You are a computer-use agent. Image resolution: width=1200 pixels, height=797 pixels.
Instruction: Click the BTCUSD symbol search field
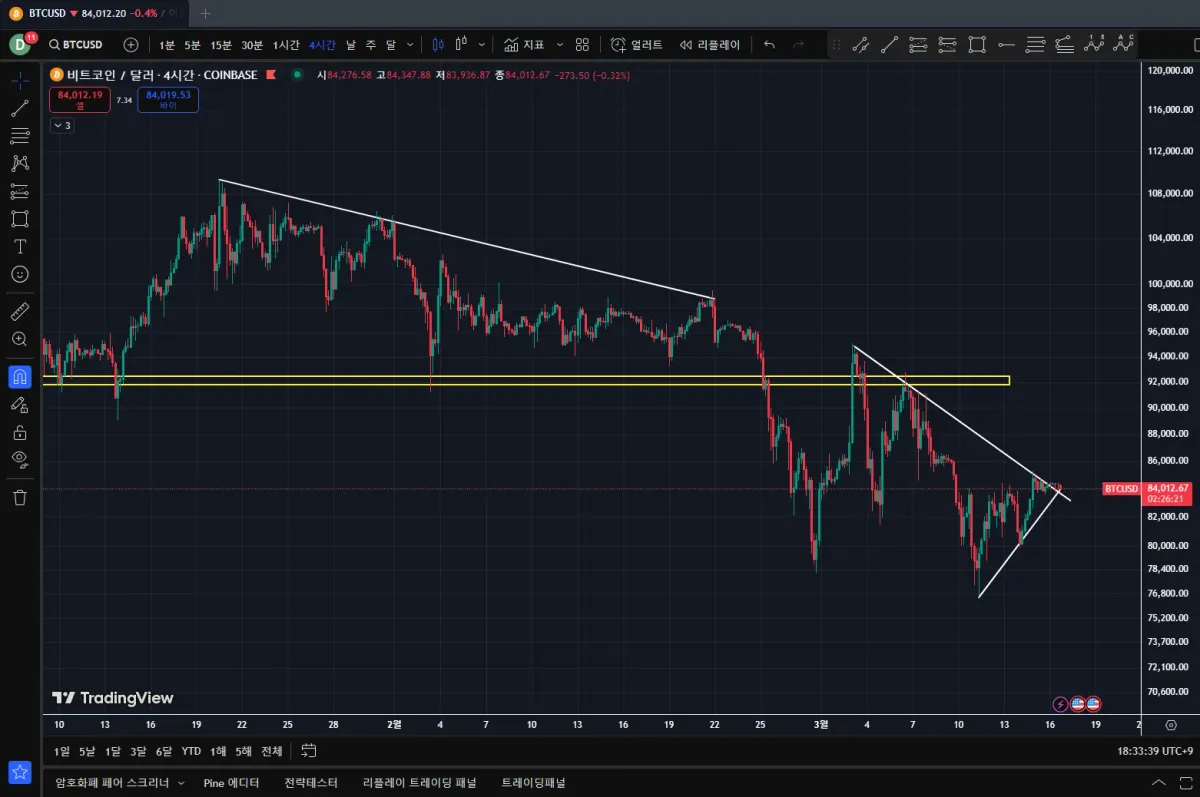click(x=78, y=44)
